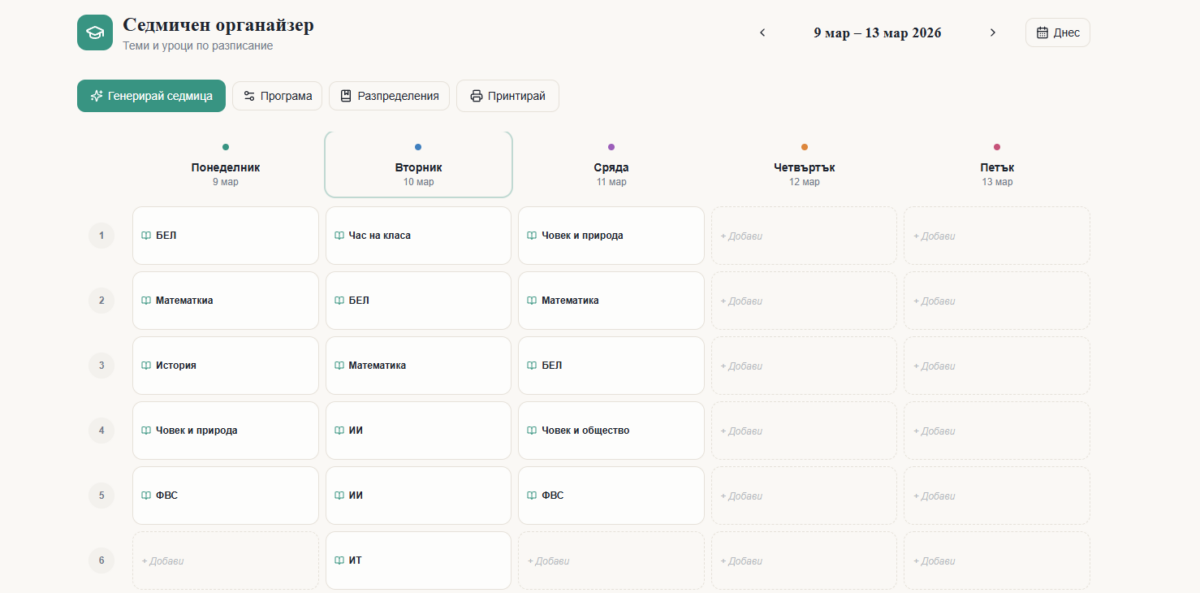
Task: Go to previous week with left chevron
Action: [x=762, y=33]
